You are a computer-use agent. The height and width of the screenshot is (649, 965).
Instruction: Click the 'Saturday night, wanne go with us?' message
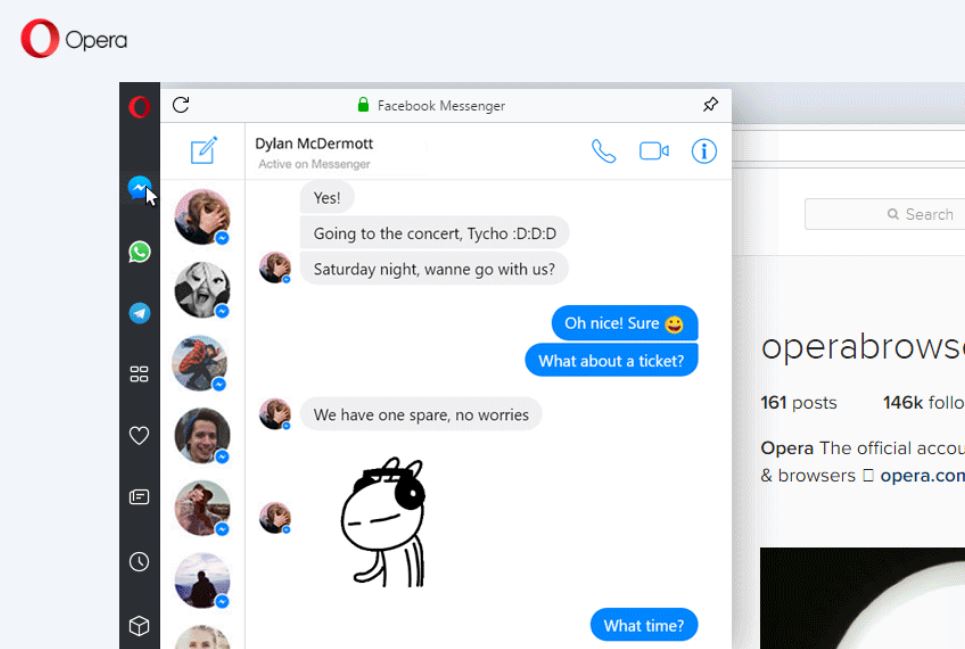point(434,269)
